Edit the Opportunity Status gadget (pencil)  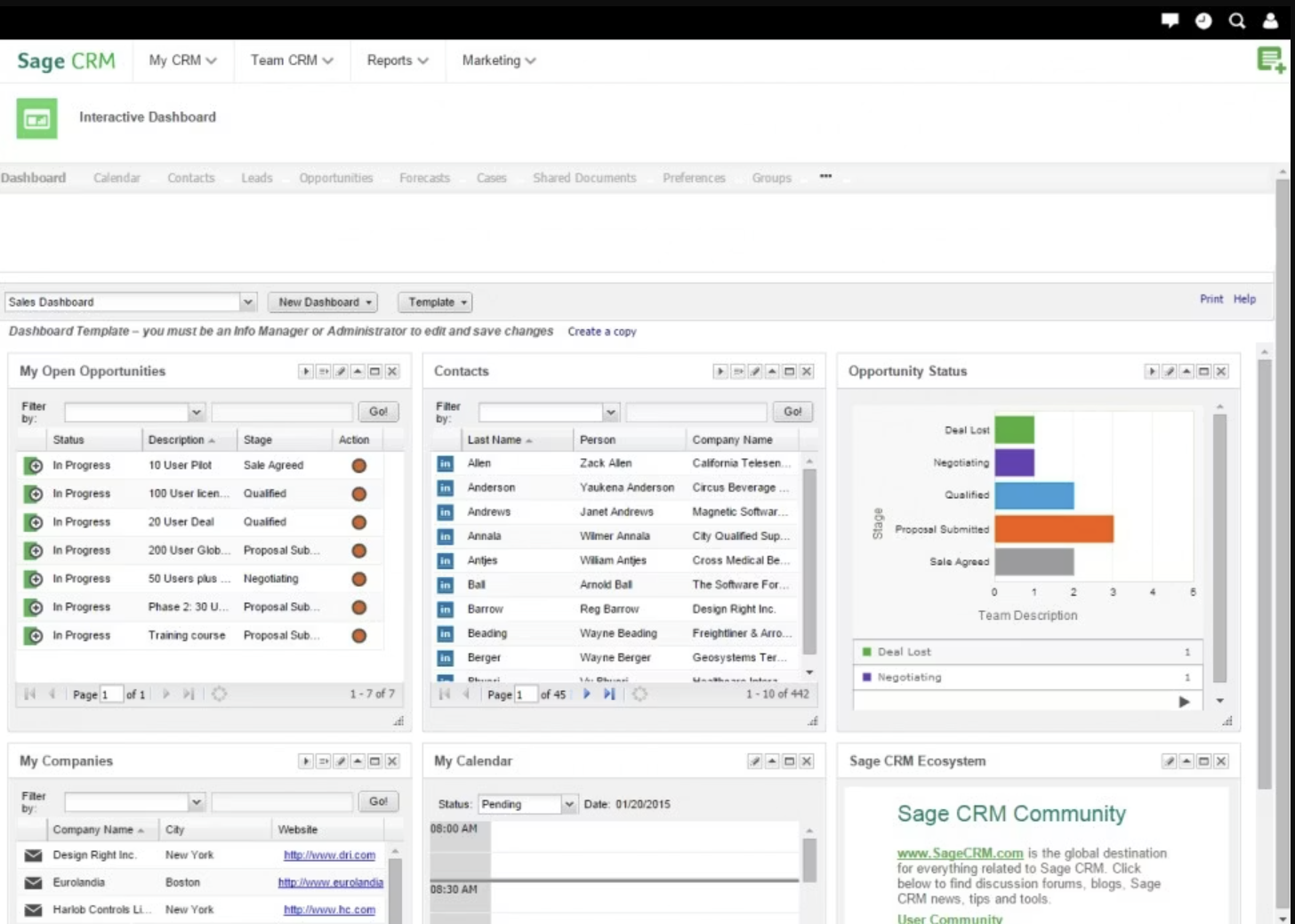pyautogui.click(x=1170, y=372)
